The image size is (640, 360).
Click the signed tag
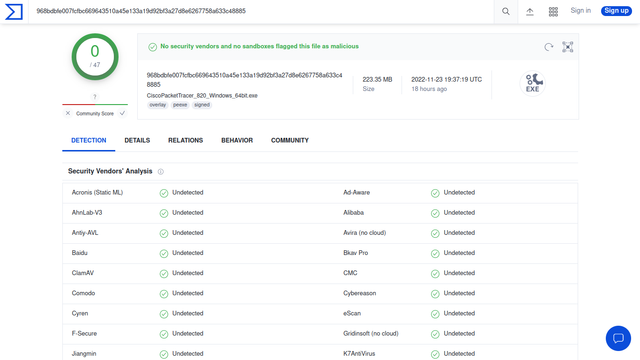[202, 105]
